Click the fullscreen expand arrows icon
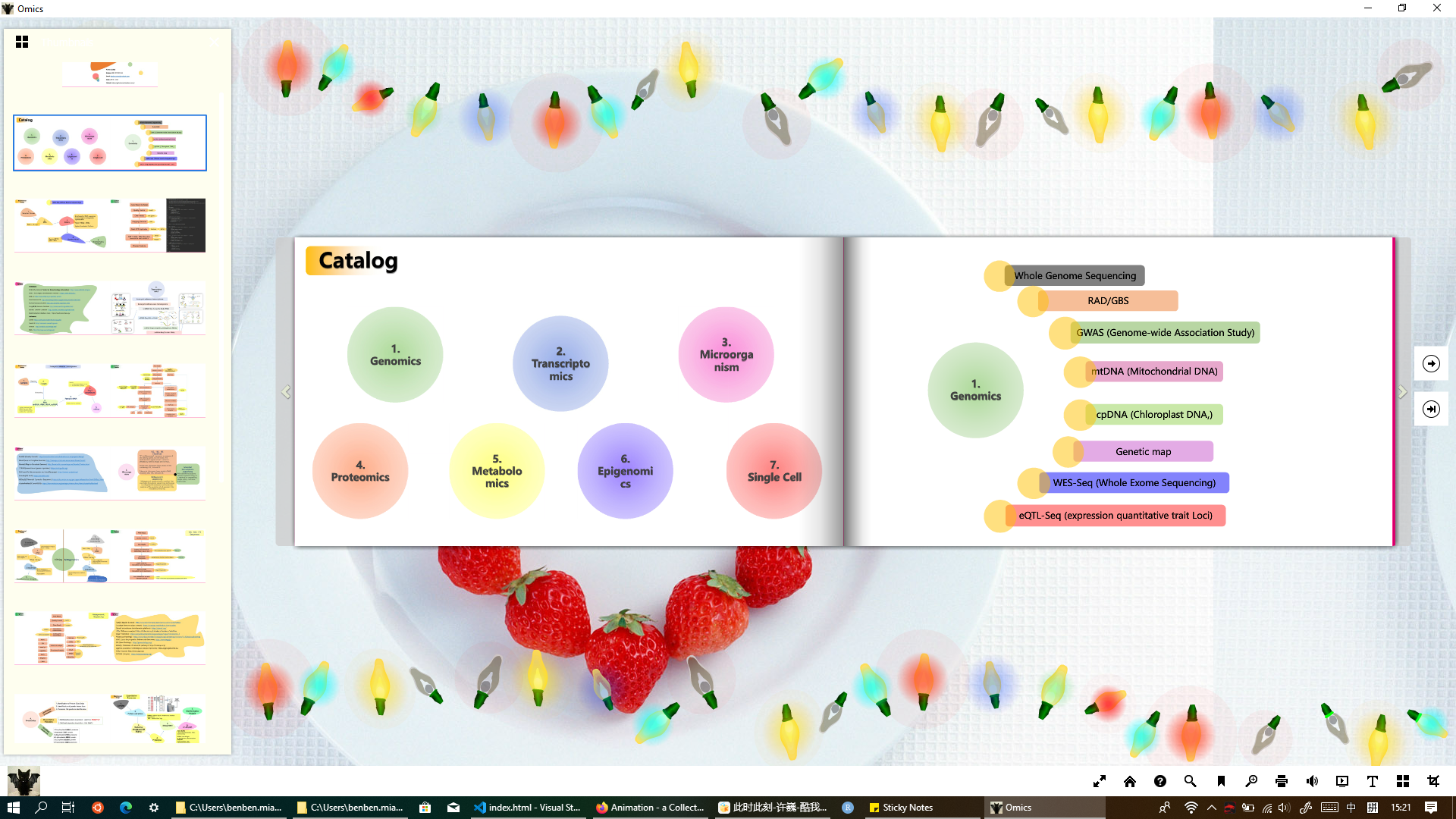The height and width of the screenshot is (819, 1456). (x=1099, y=781)
